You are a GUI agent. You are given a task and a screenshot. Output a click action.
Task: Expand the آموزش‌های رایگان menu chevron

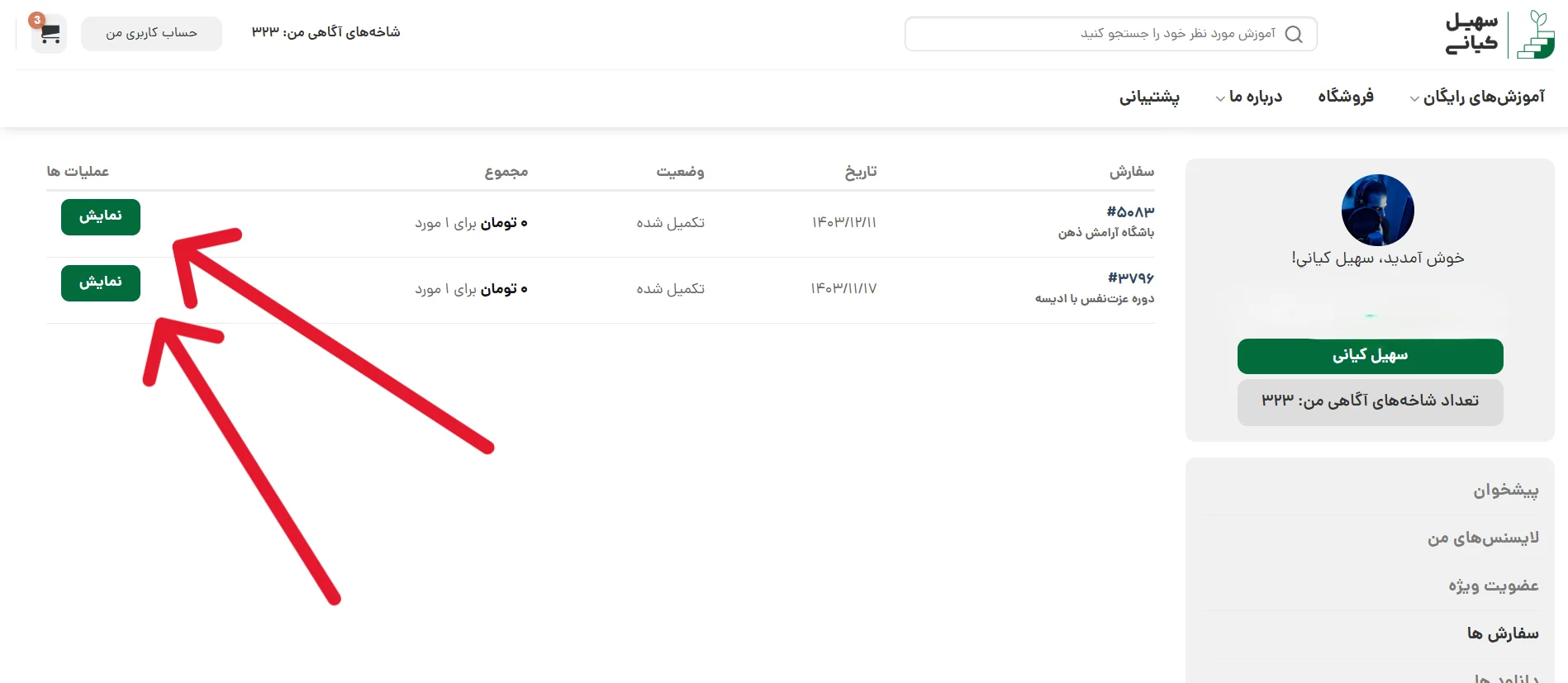[1414, 99]
